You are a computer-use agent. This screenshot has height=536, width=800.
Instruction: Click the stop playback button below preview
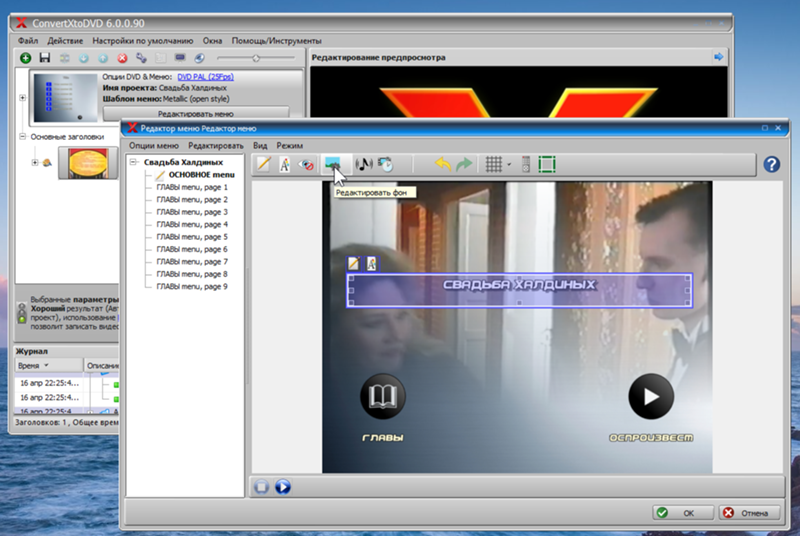(x=261, y=487)
